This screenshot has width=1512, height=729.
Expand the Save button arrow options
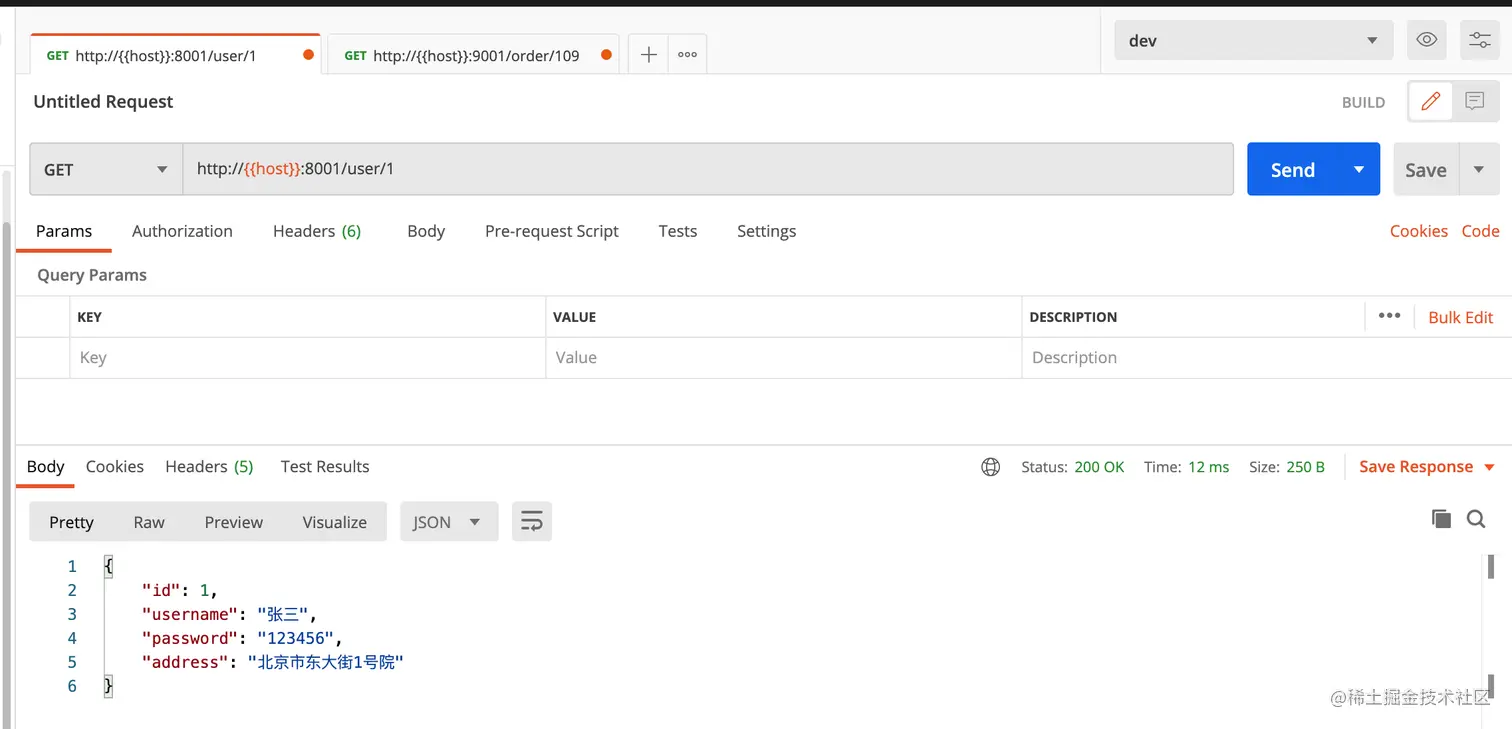(1479, 169)
